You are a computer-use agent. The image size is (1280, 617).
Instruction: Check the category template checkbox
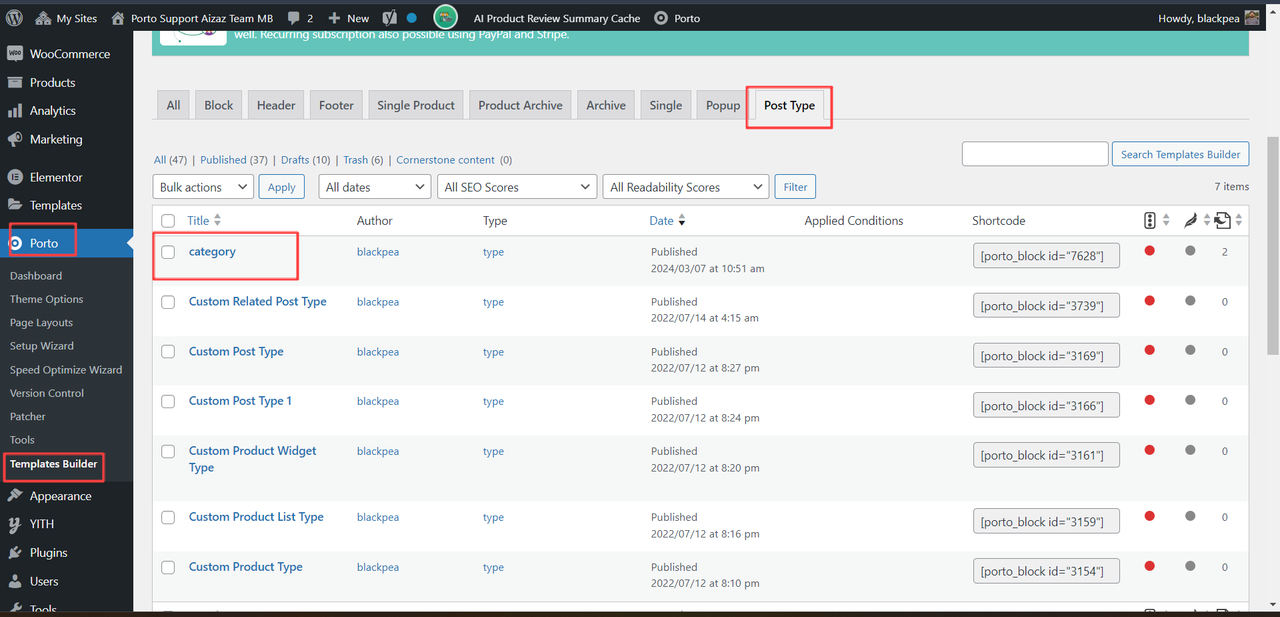pyautogui.click(x=168, y=252)
